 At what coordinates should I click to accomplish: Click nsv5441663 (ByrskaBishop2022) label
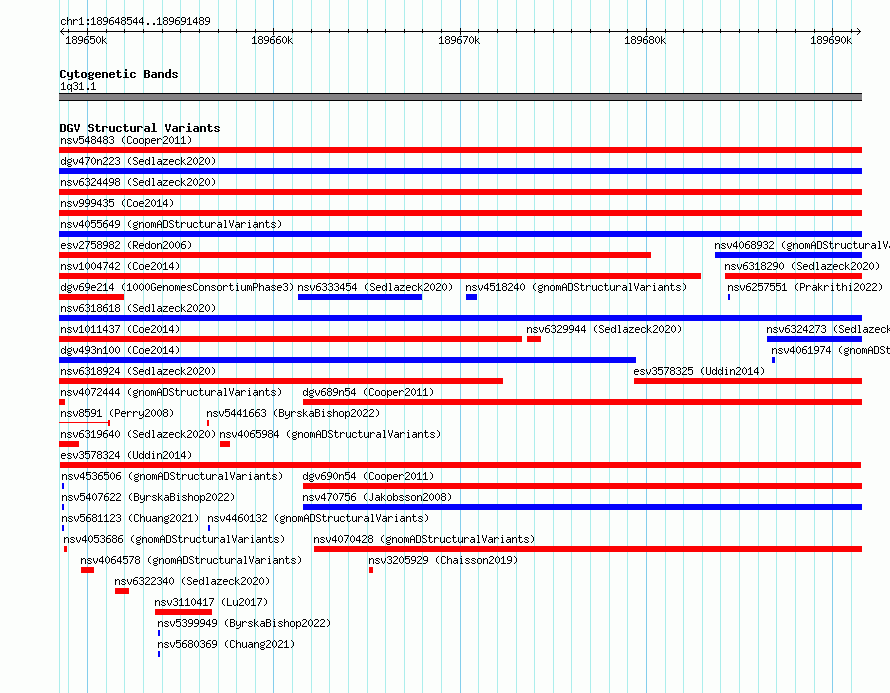[x=293, y=413]
